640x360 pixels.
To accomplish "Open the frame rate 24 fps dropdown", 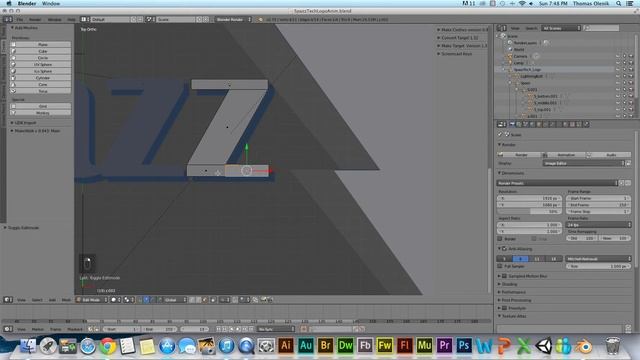I will click(x=599, y=225).
